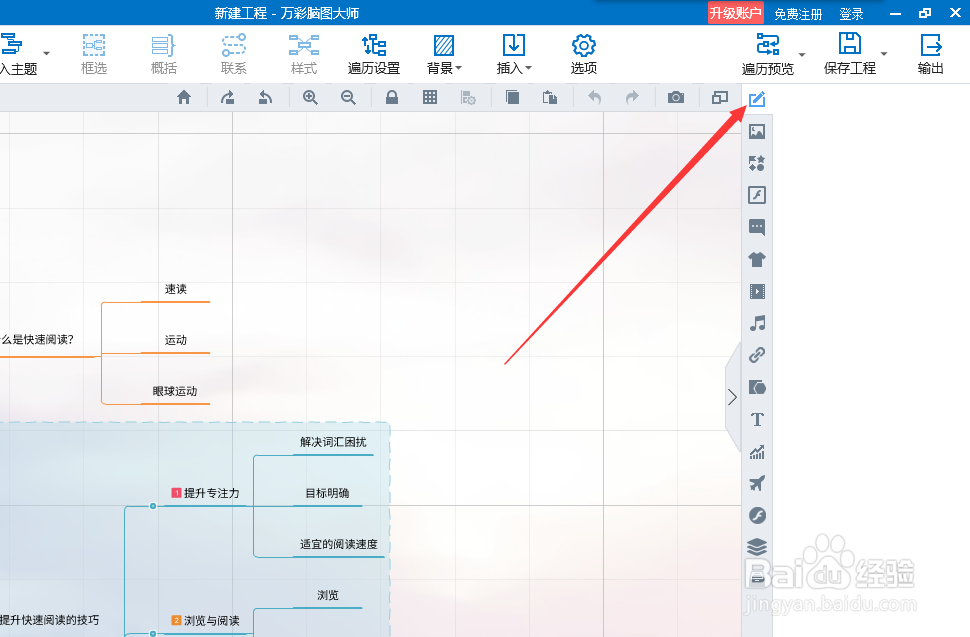970x637 pixels.
Task: Select the 运动 node
Action: 176,340
